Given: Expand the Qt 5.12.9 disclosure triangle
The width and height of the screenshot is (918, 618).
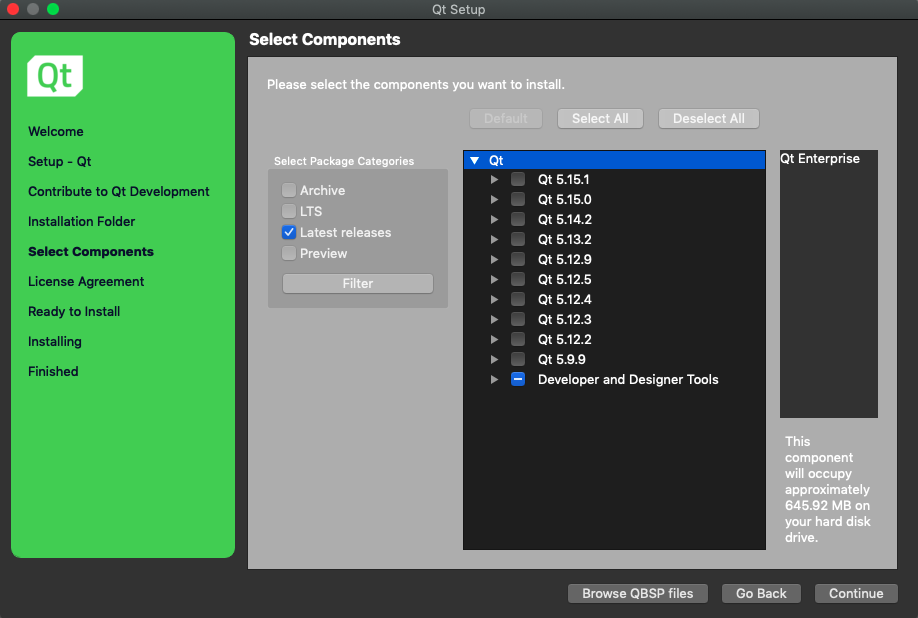Looking at the screenshot, I should [x=494, y=260].
